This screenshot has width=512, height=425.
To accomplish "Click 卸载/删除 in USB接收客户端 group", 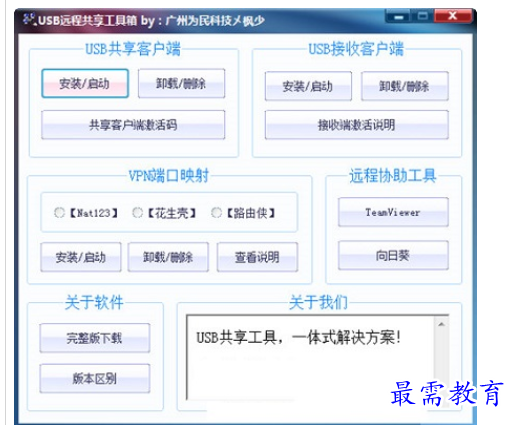I will (x=405, y=86).
